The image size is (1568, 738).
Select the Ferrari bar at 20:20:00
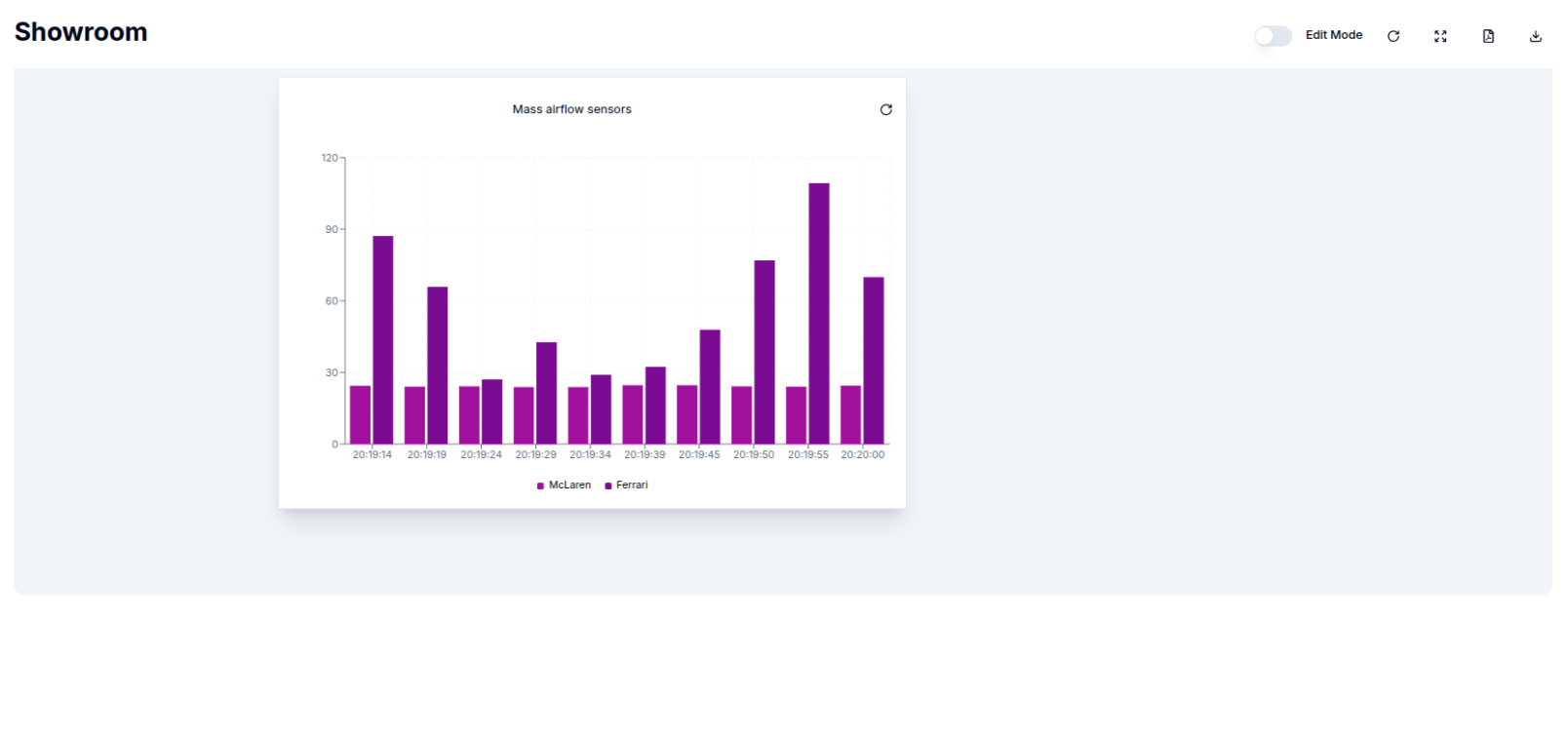[x=874, y=361]
